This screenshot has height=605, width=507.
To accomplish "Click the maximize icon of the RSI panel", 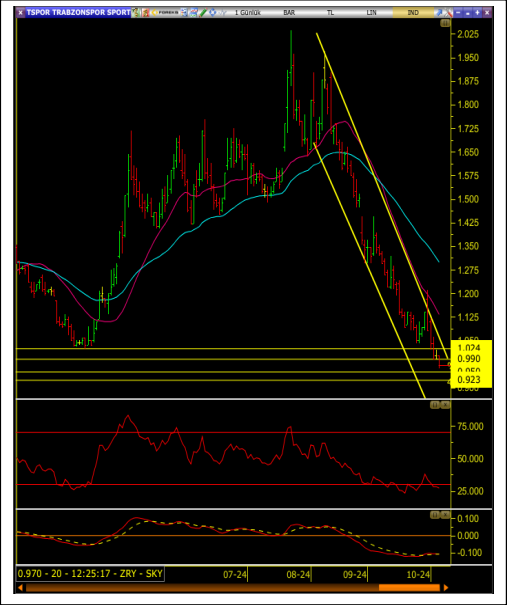I will tap(435, 405).
